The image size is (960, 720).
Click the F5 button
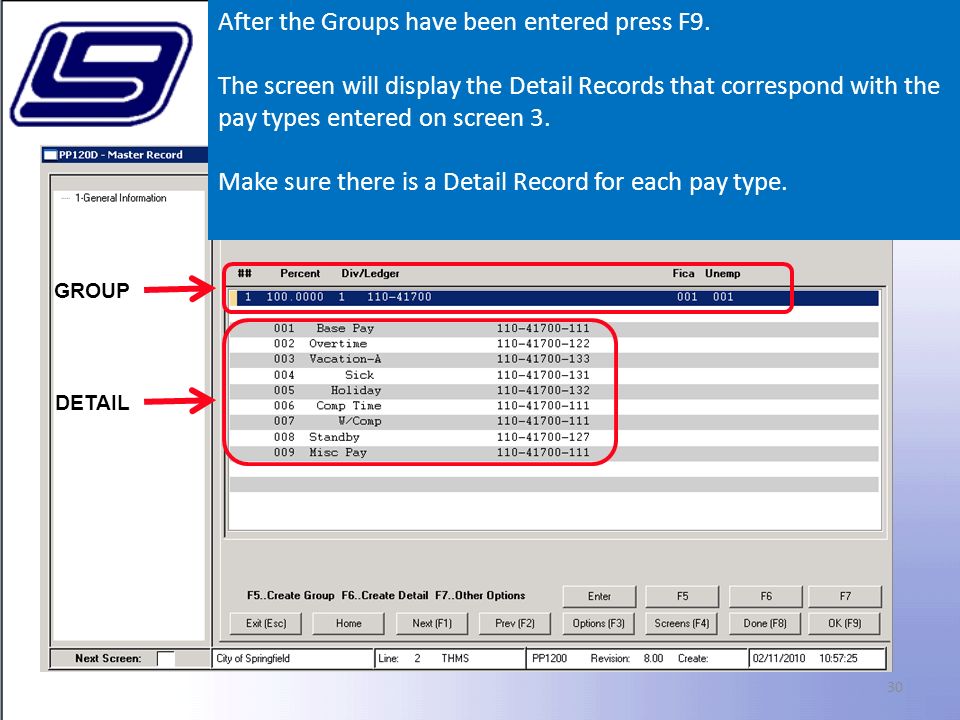click(682, 596)
